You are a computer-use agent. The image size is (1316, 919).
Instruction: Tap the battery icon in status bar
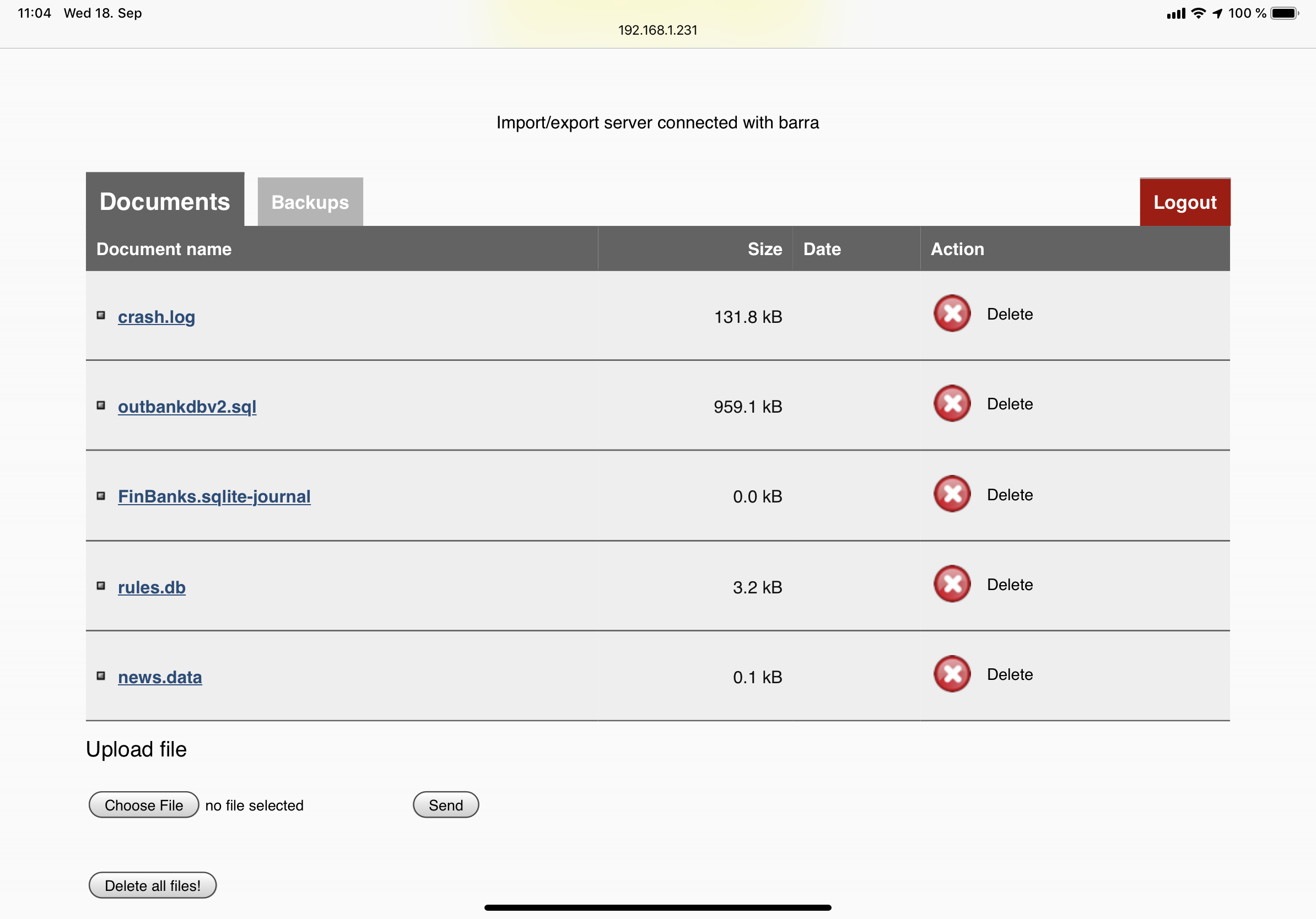point(1283,13)
